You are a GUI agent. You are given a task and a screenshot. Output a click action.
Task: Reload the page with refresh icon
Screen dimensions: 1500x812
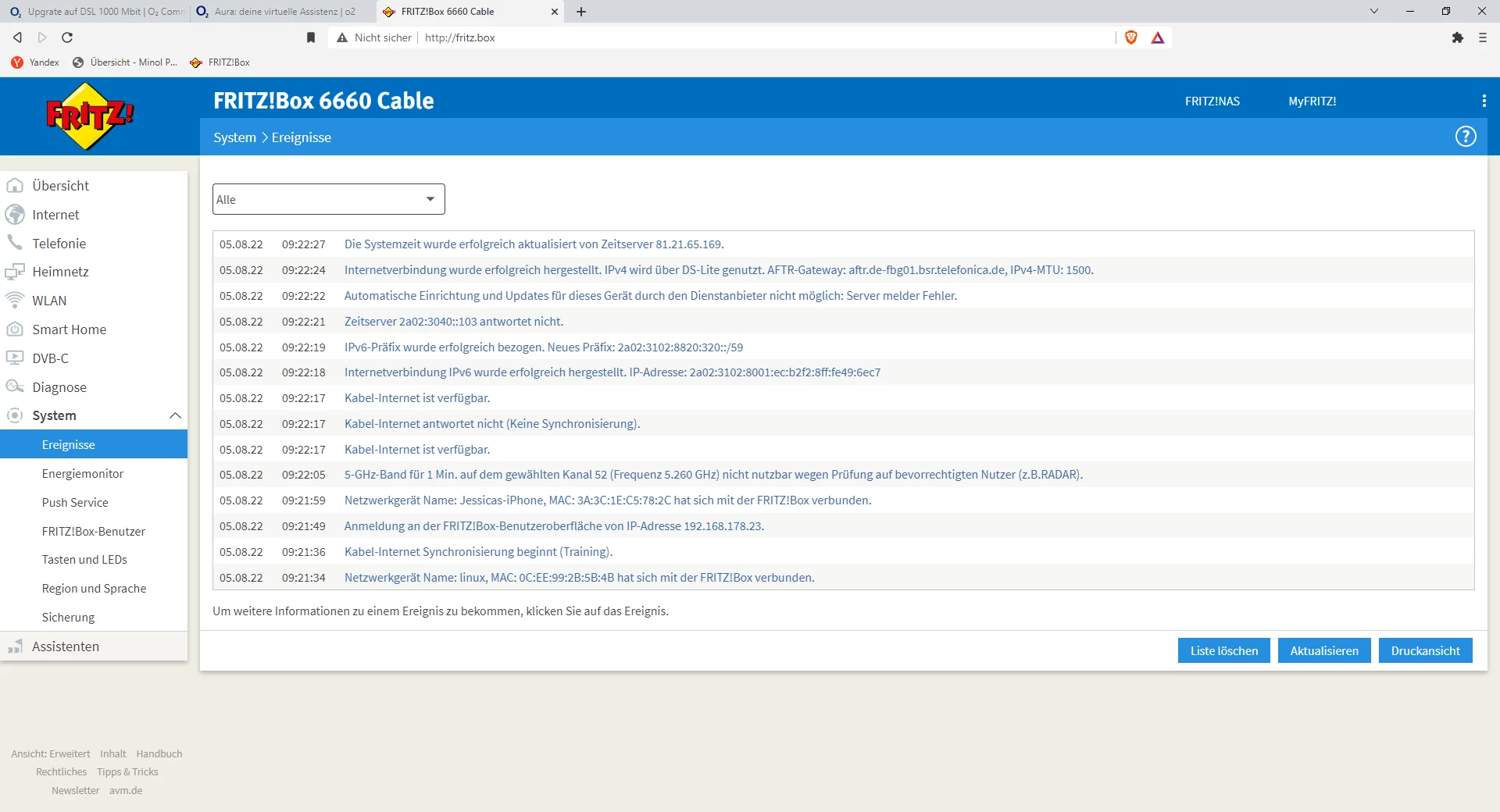click(x=67, y=37)
